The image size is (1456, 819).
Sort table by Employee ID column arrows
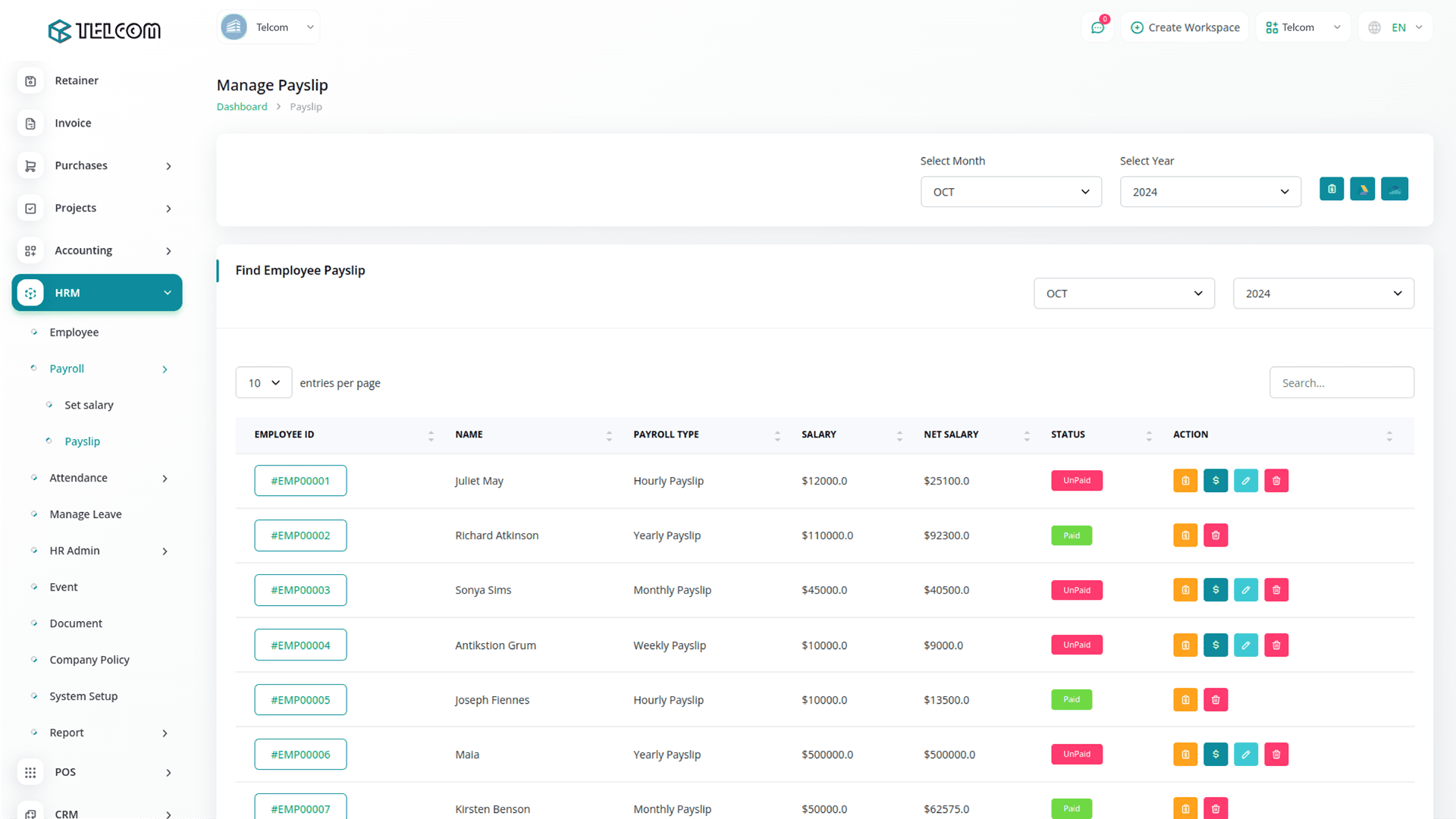coord(431,435)
